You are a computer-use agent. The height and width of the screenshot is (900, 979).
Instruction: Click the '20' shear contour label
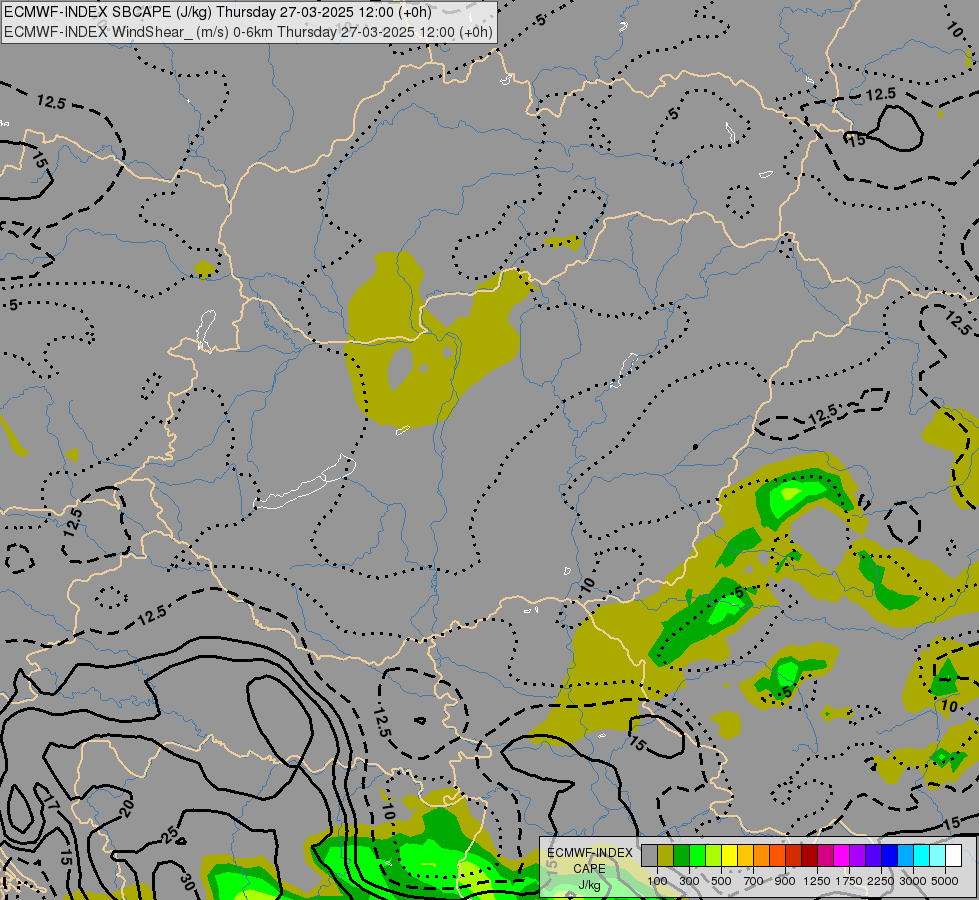[x=127, y=808]
